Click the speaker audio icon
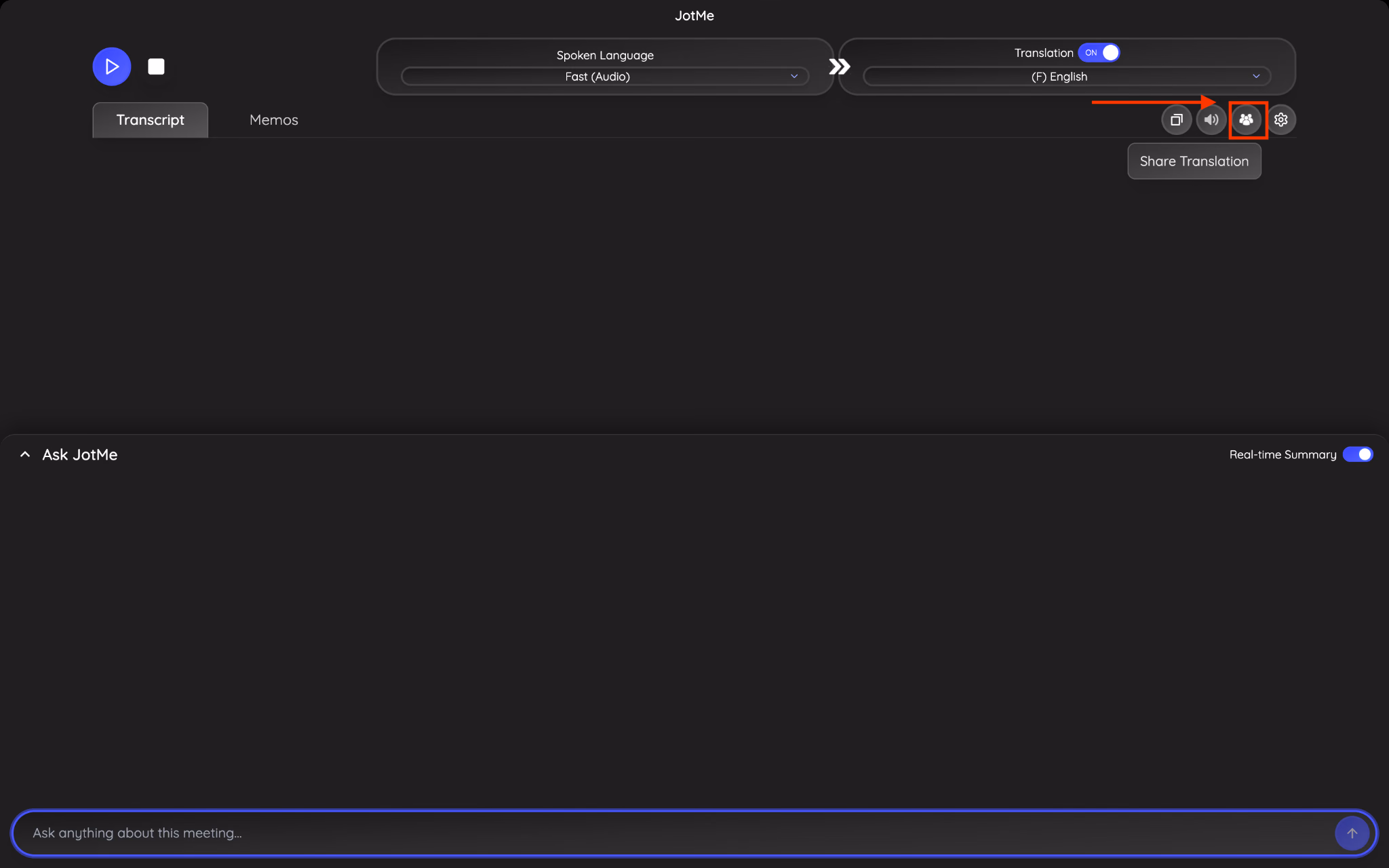This screenshot has width=1389, height=868. tap(1211, 120)
